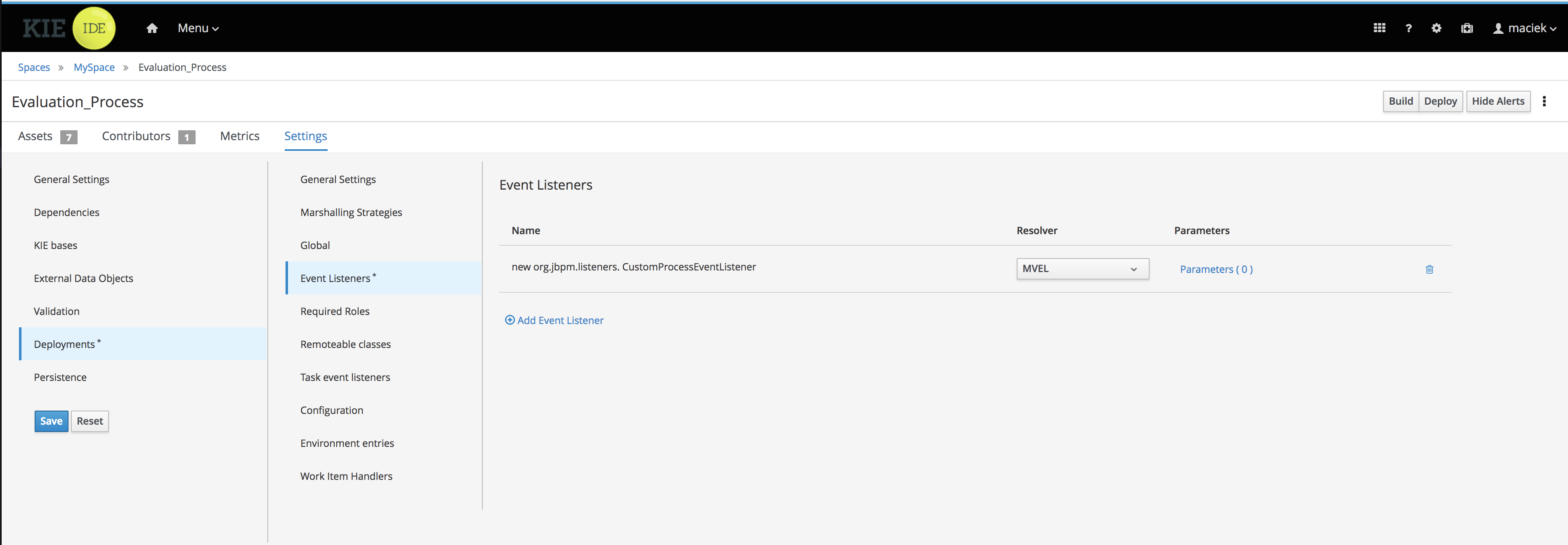Select the Event Listeners menu item
The image size is (1568, 545).
point(338,278)
